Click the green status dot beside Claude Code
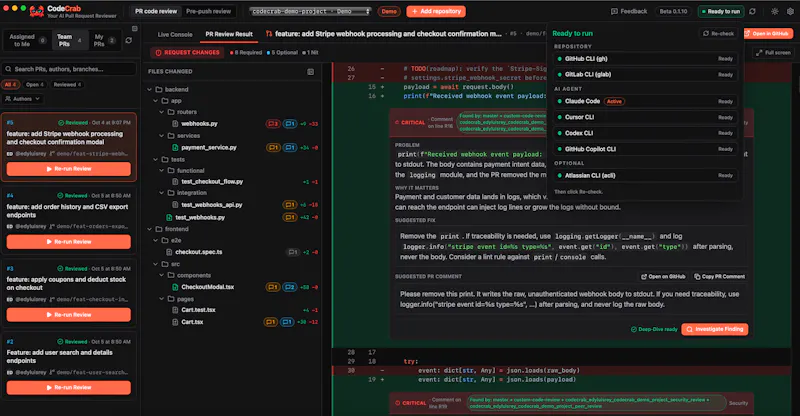This screenshot has width=800, height=416. click(x=560, y=101)
